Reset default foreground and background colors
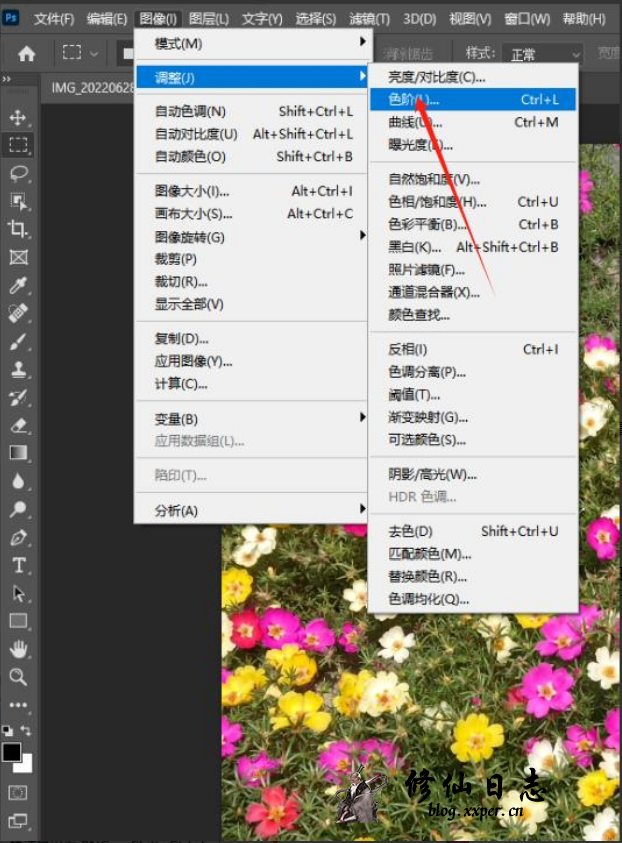 (7, 732)
